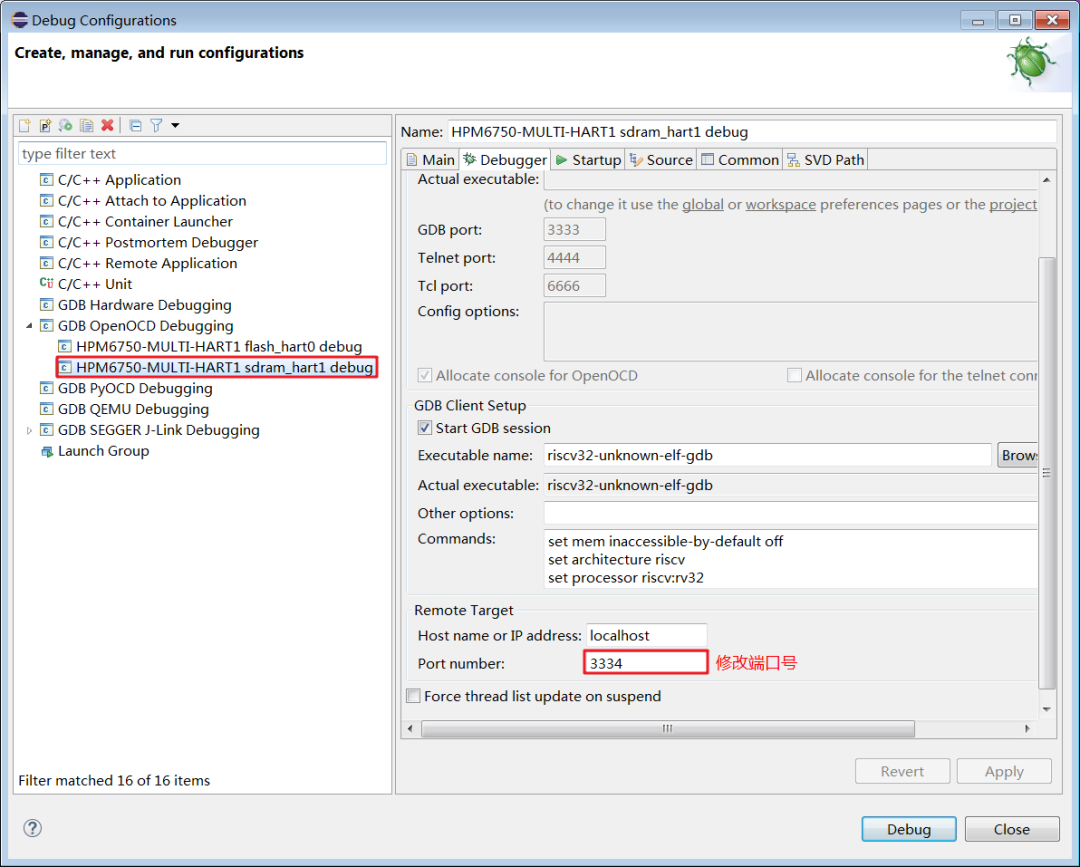Toggle Allocate console for OpenOCD checkbox
1080x867 pixels.
pos(425,375)
